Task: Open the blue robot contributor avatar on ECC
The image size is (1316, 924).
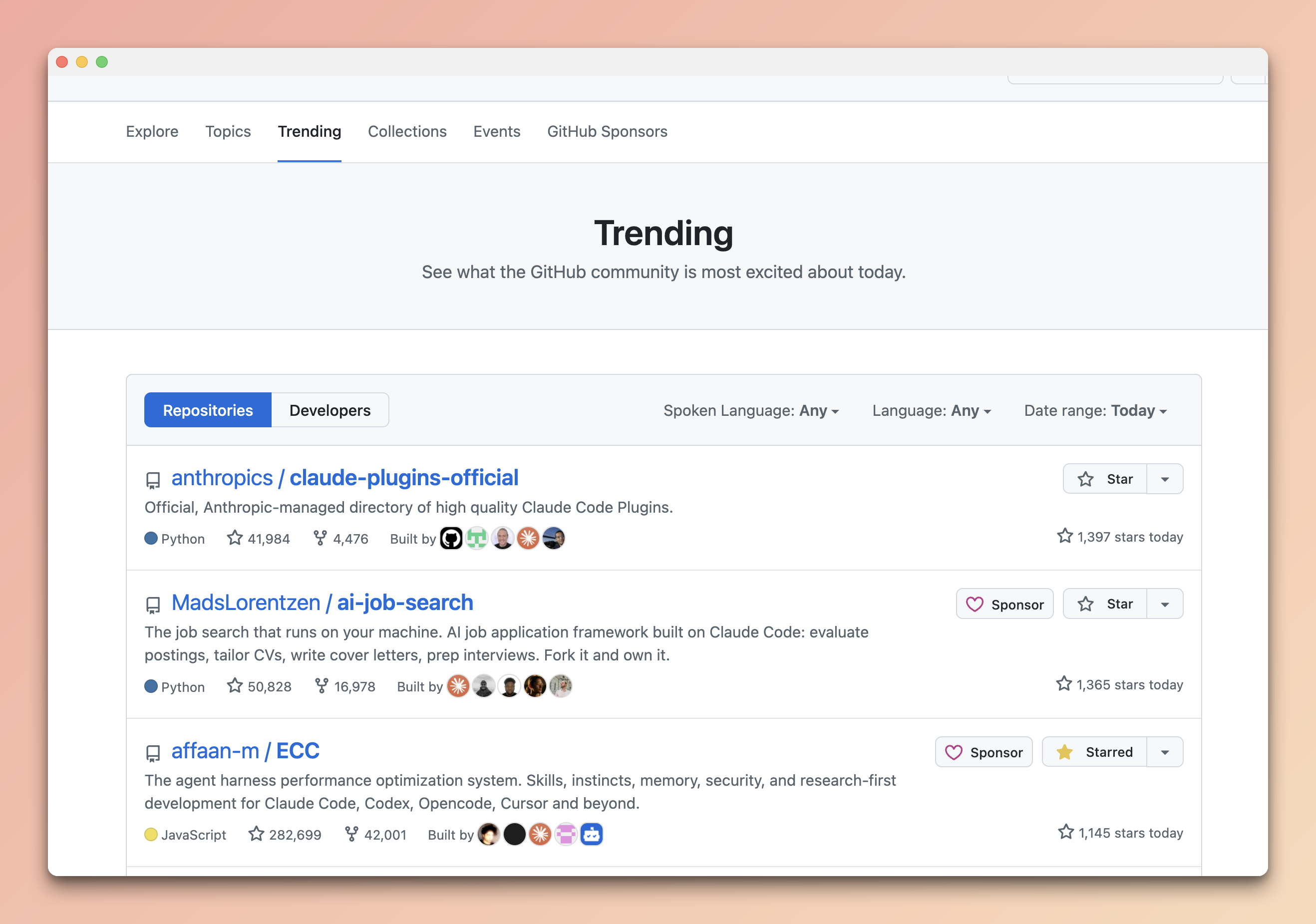Action: coord(592,834)
